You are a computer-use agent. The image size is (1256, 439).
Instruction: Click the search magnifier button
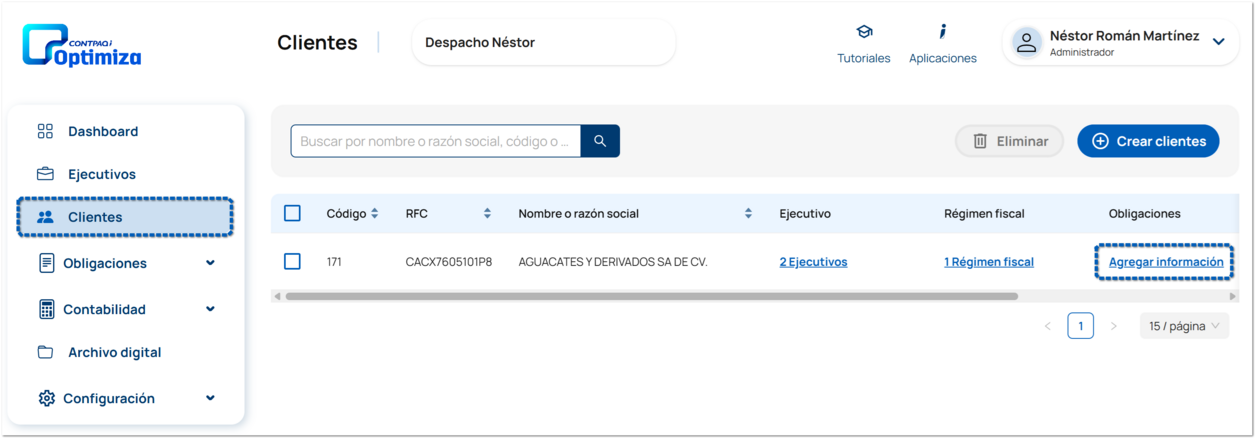600,141
